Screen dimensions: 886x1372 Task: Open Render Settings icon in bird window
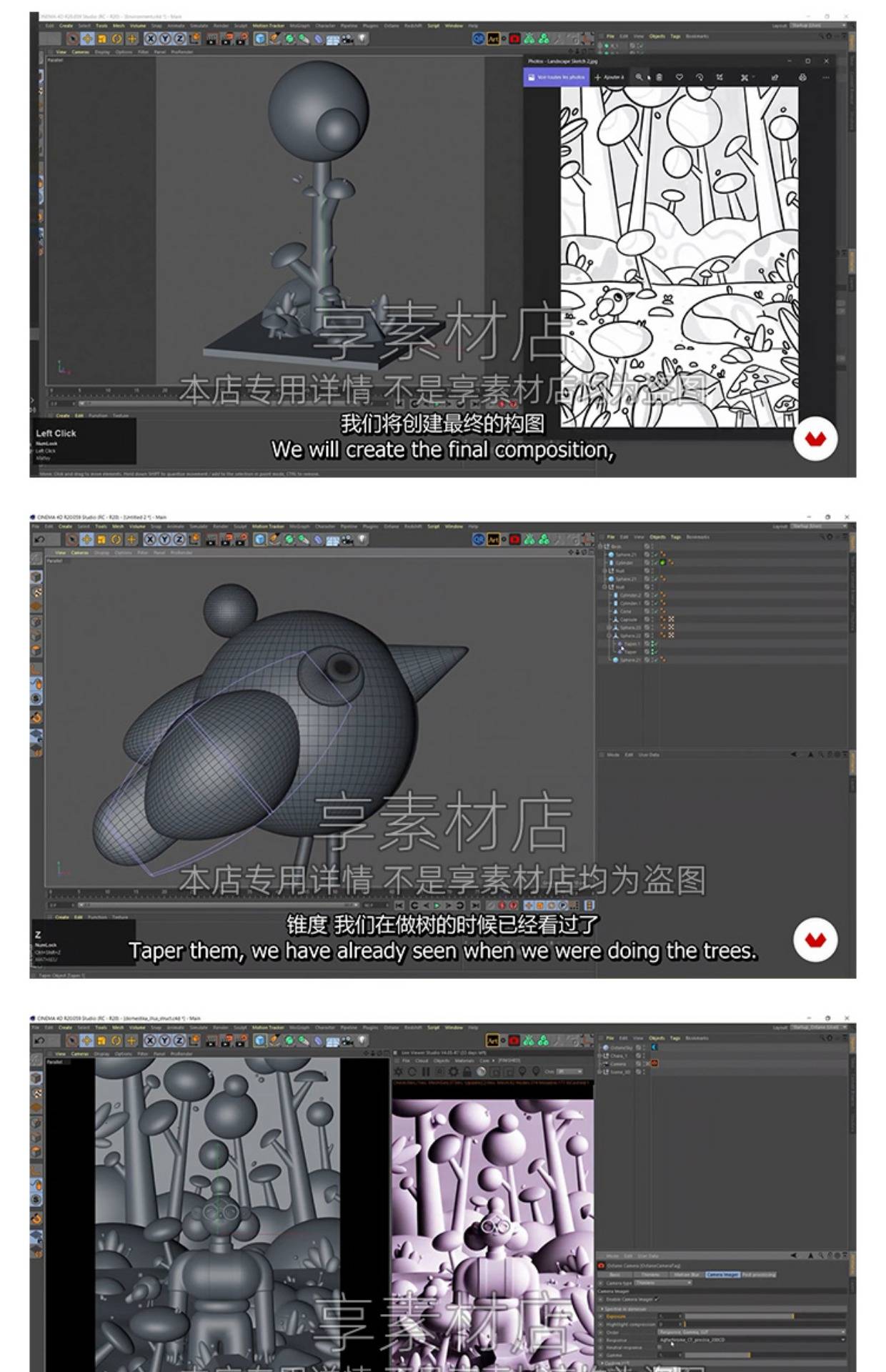pos(242,540)
